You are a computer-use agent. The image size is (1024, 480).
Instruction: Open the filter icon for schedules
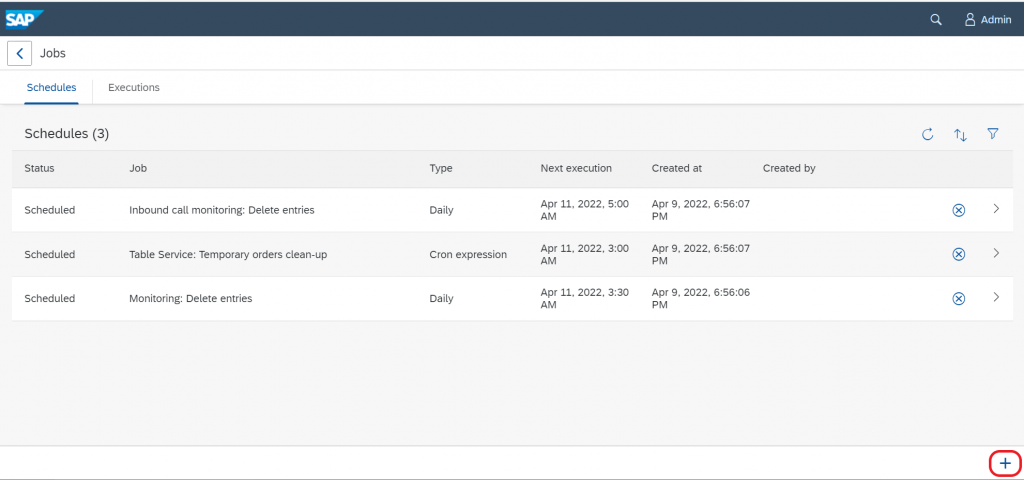(x=993, y=134)
